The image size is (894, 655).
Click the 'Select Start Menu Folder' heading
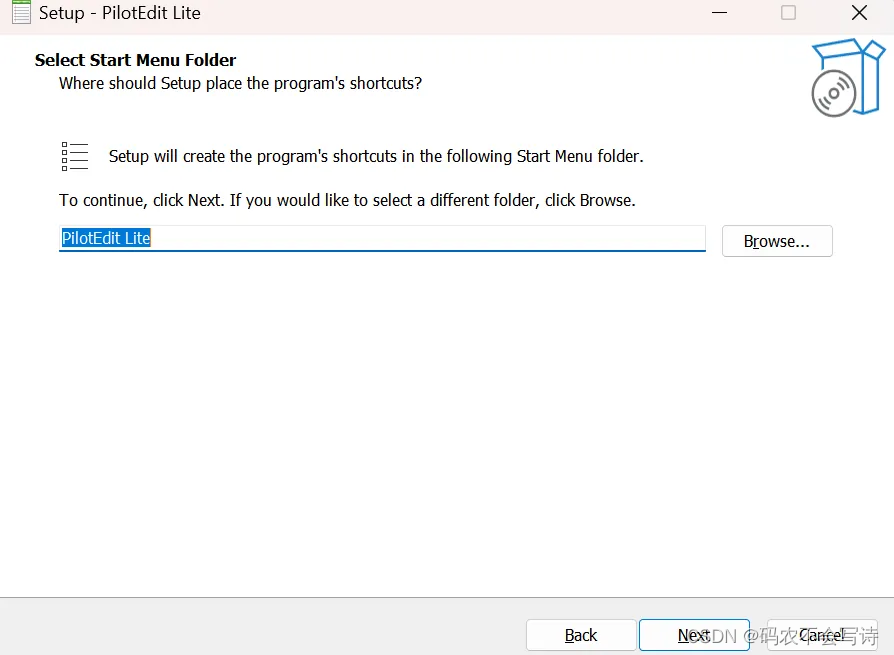[x=135, y=60]
